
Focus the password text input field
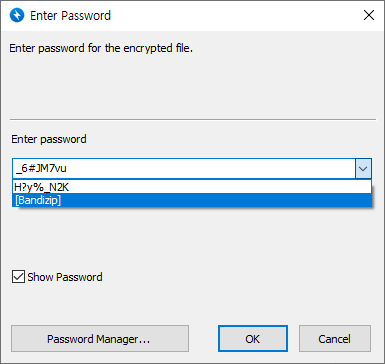click(184, 169)
